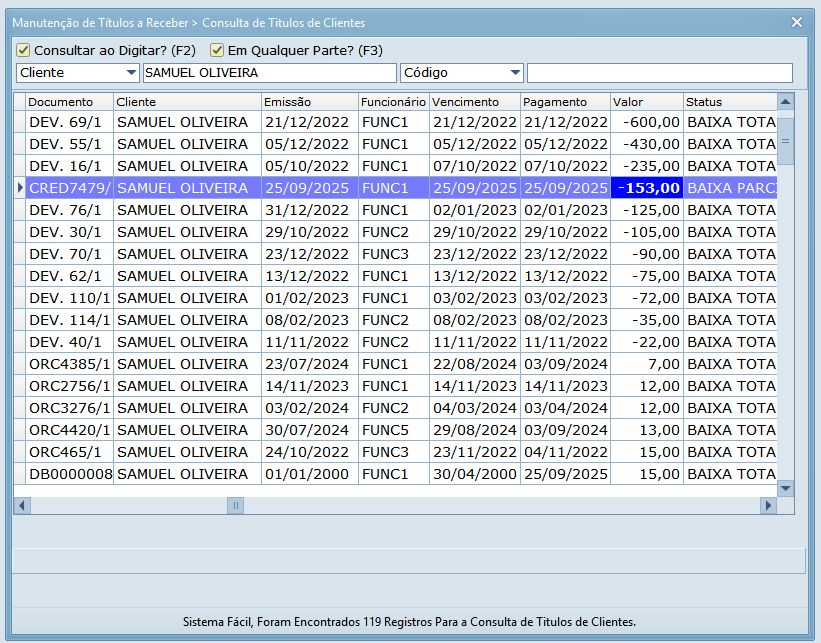Click the SAMUEL OLIVEIRA search text field
The image size is (821, 643).
[269, 73]
